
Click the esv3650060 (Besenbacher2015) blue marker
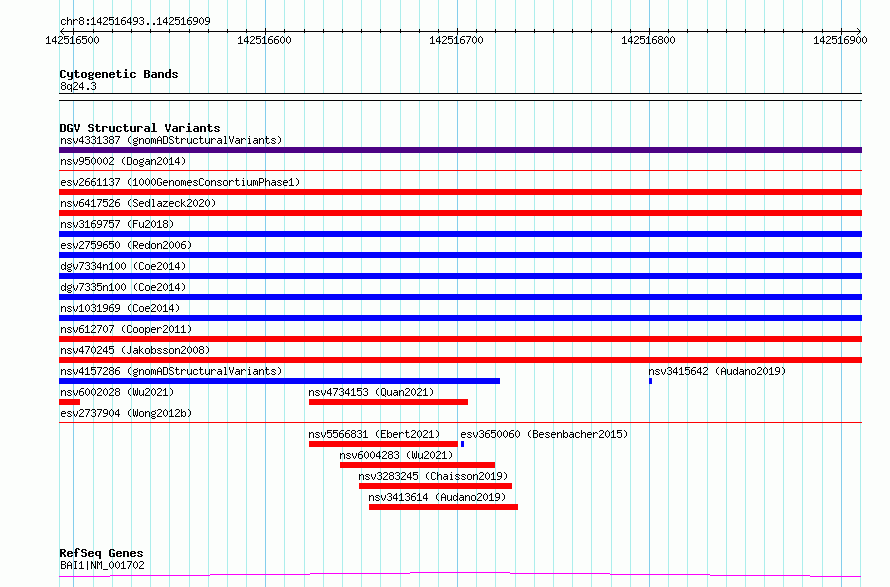pos(463,444)
